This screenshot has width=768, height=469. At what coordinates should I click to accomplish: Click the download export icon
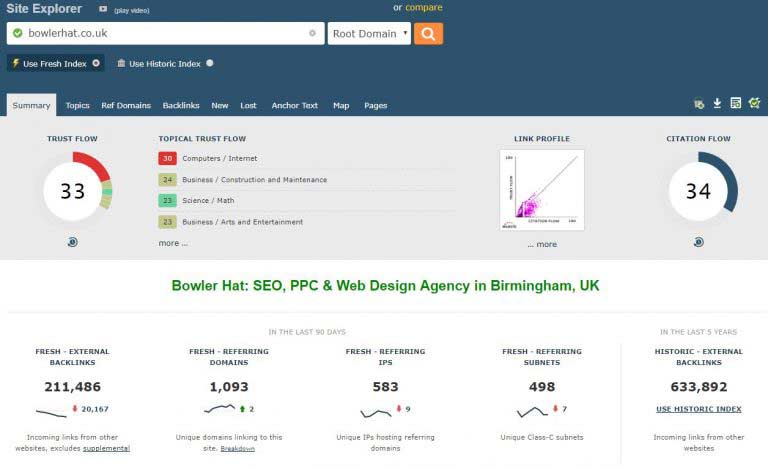click(x=717, y=103)
